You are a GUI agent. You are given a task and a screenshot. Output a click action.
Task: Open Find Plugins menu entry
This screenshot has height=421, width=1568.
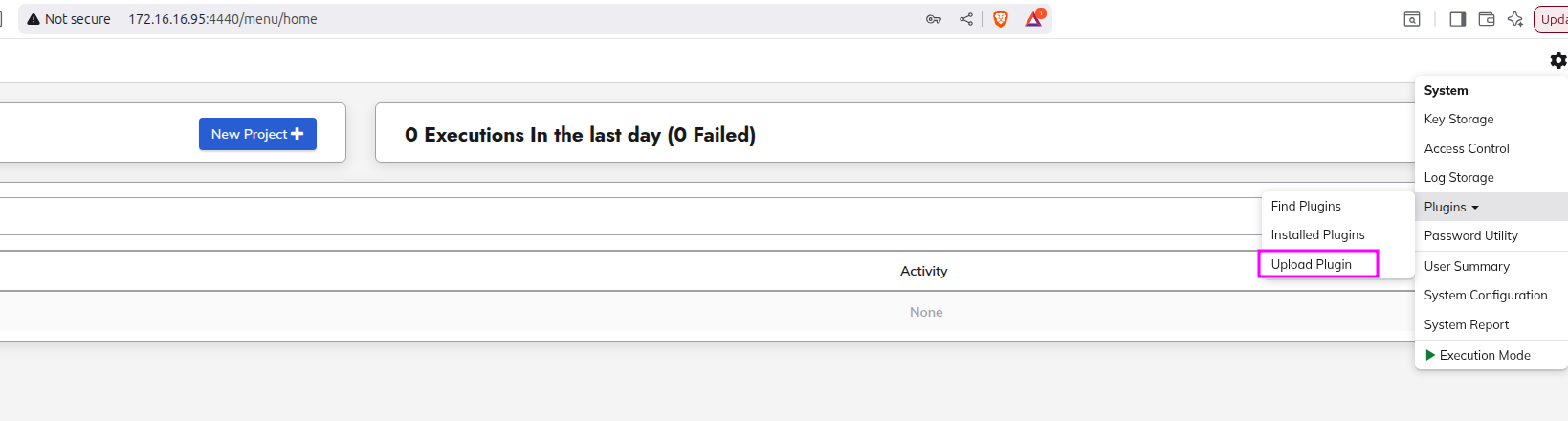(1306, 206)
